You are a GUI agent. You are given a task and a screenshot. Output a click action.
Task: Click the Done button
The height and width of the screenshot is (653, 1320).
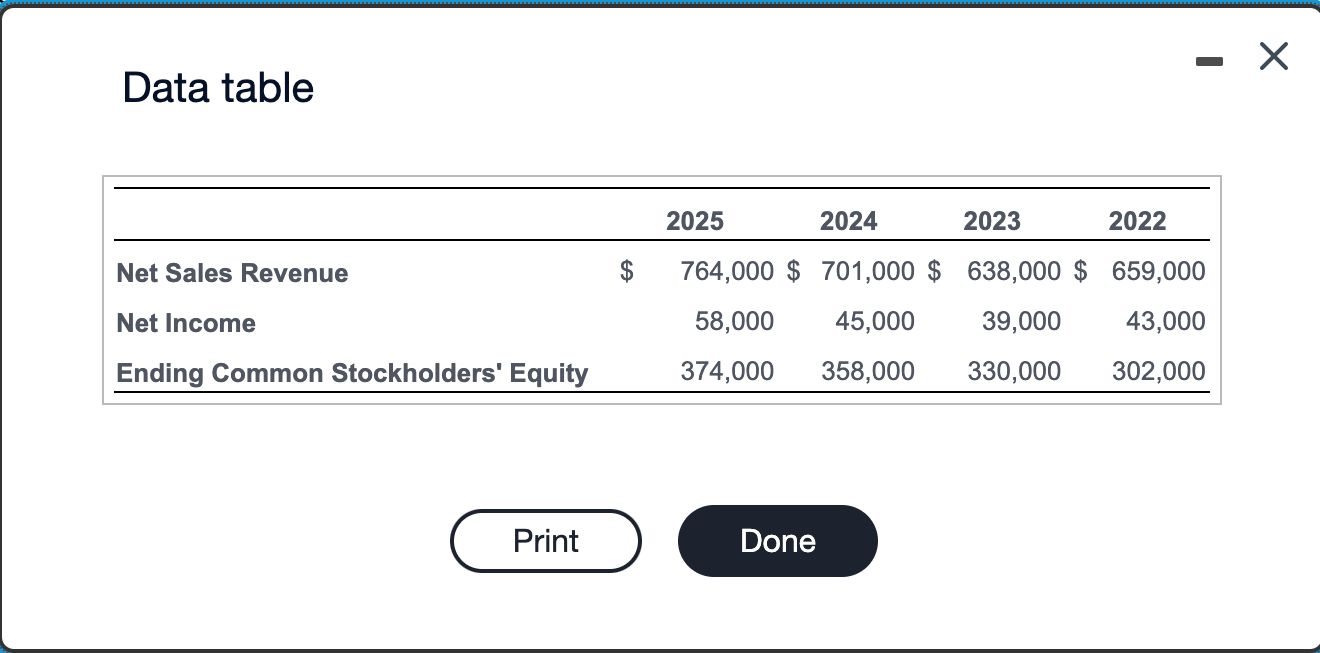pyautogui.click(x=777, y=540)
